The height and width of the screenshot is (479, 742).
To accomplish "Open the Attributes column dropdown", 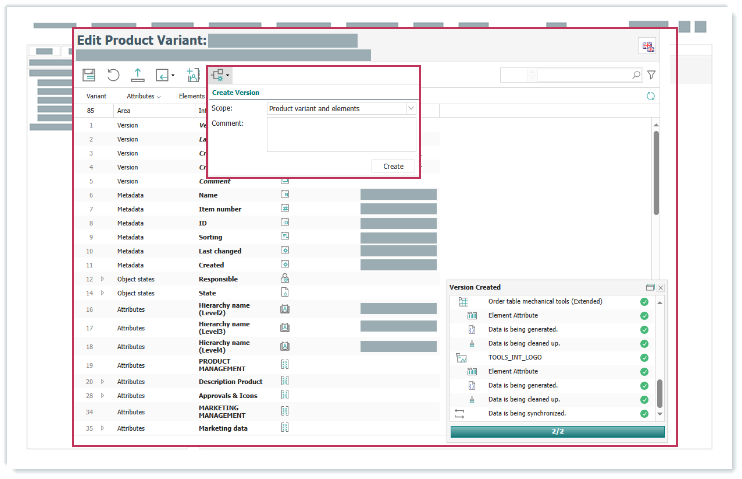I will [144, 96].
